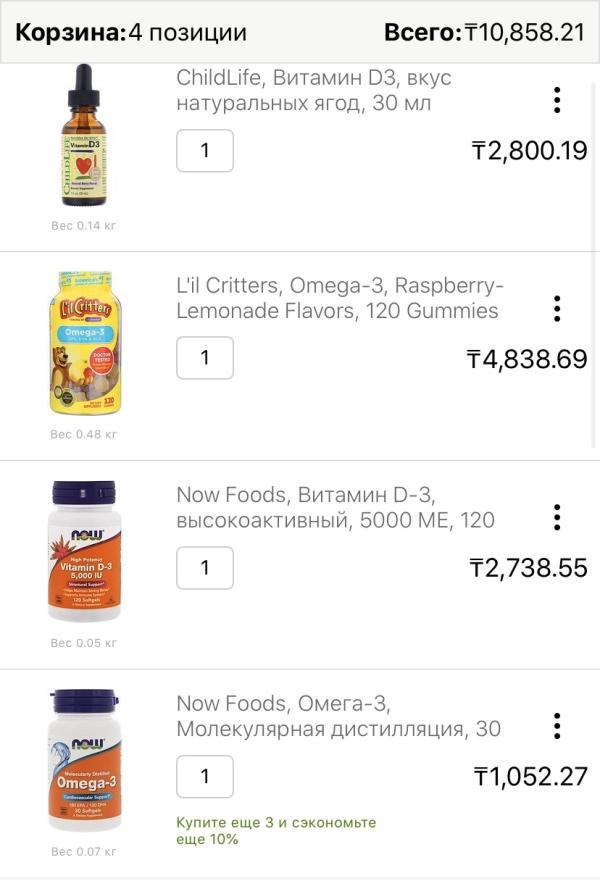Screen dimensions: 600x880
Task: Tap Now Foods Vitamin D-3 bottle image
Action: 84,551
